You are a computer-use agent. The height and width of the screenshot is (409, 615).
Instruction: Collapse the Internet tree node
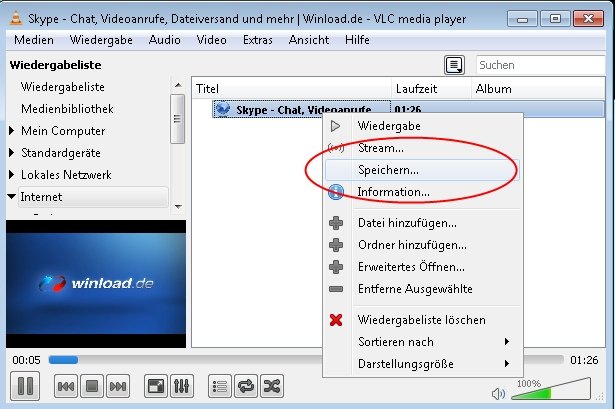point(12,196)
